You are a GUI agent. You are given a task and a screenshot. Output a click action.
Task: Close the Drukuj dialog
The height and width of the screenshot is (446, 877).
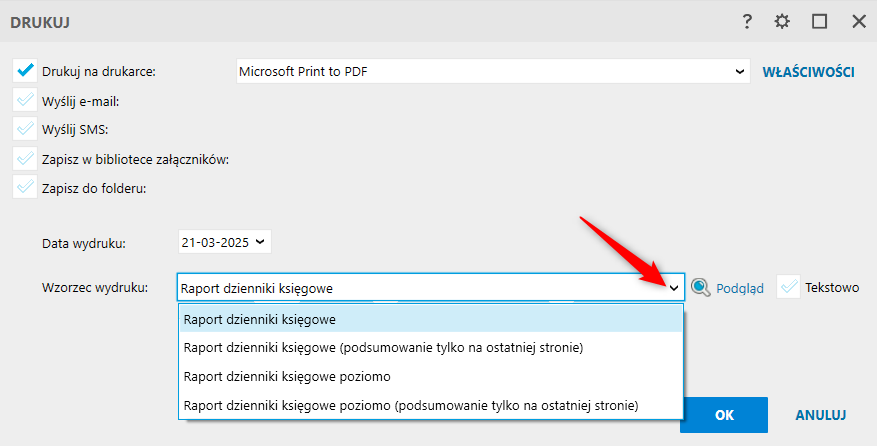click(x=858, y=21)
